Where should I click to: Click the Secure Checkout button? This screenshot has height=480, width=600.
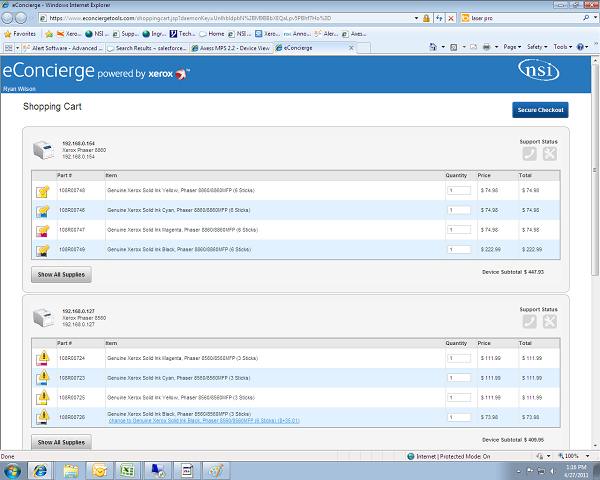(540, 110)
